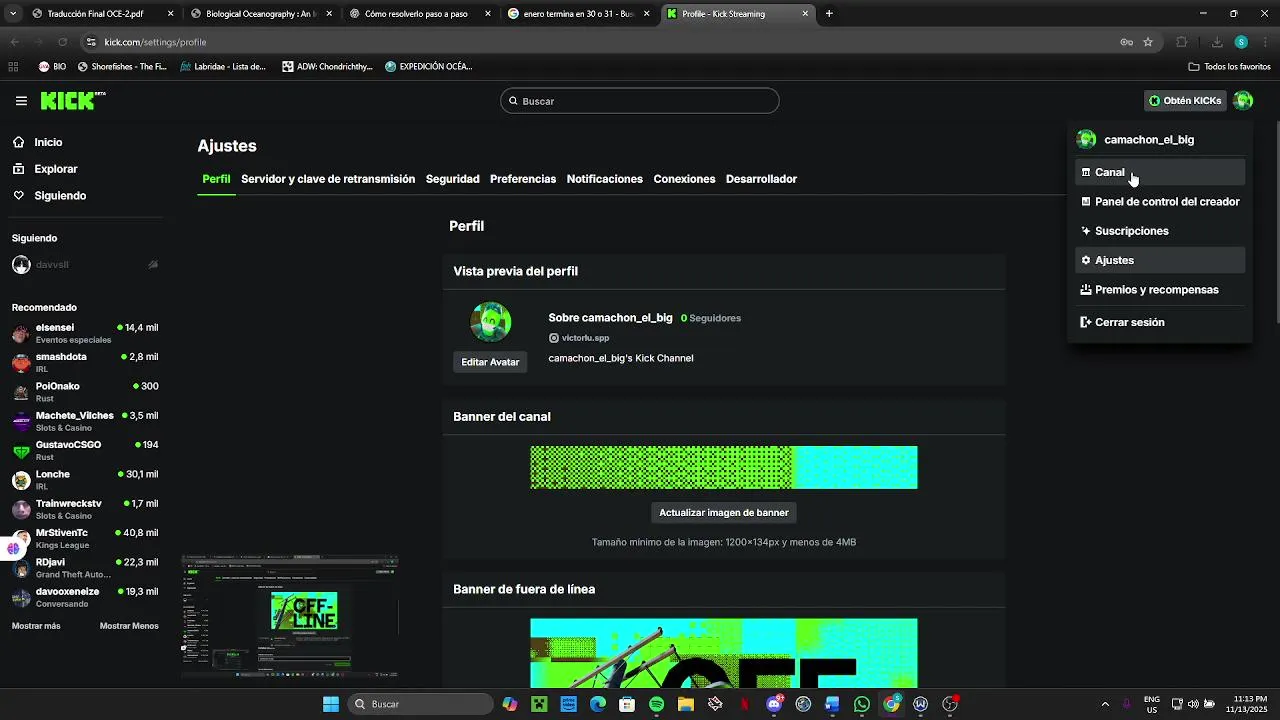Click Mostrar más in recommended list
Viewport: 1280px width, 720px height.
(x=36, y=626)
